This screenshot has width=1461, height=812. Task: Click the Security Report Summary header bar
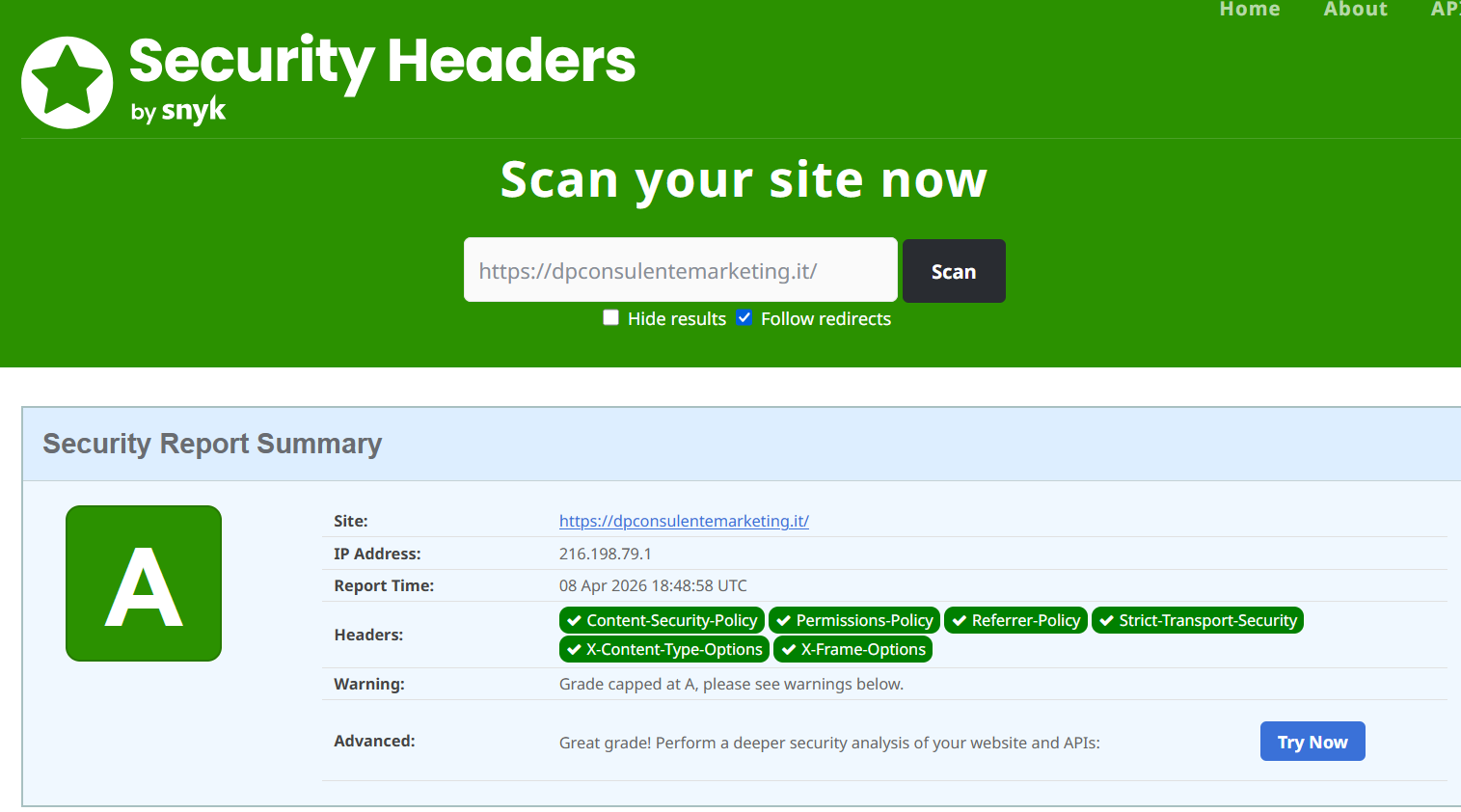(212, 444)
